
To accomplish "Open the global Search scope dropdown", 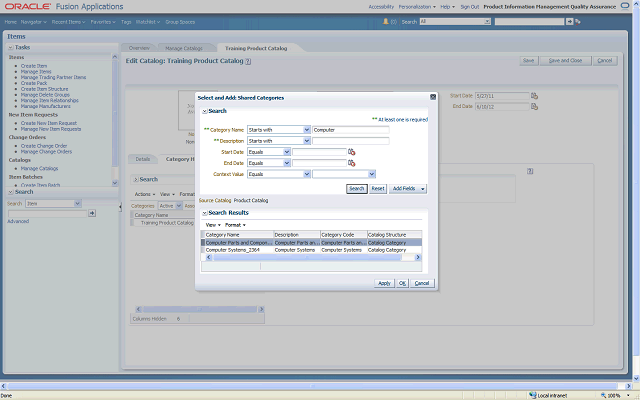I will coord(487,22).
